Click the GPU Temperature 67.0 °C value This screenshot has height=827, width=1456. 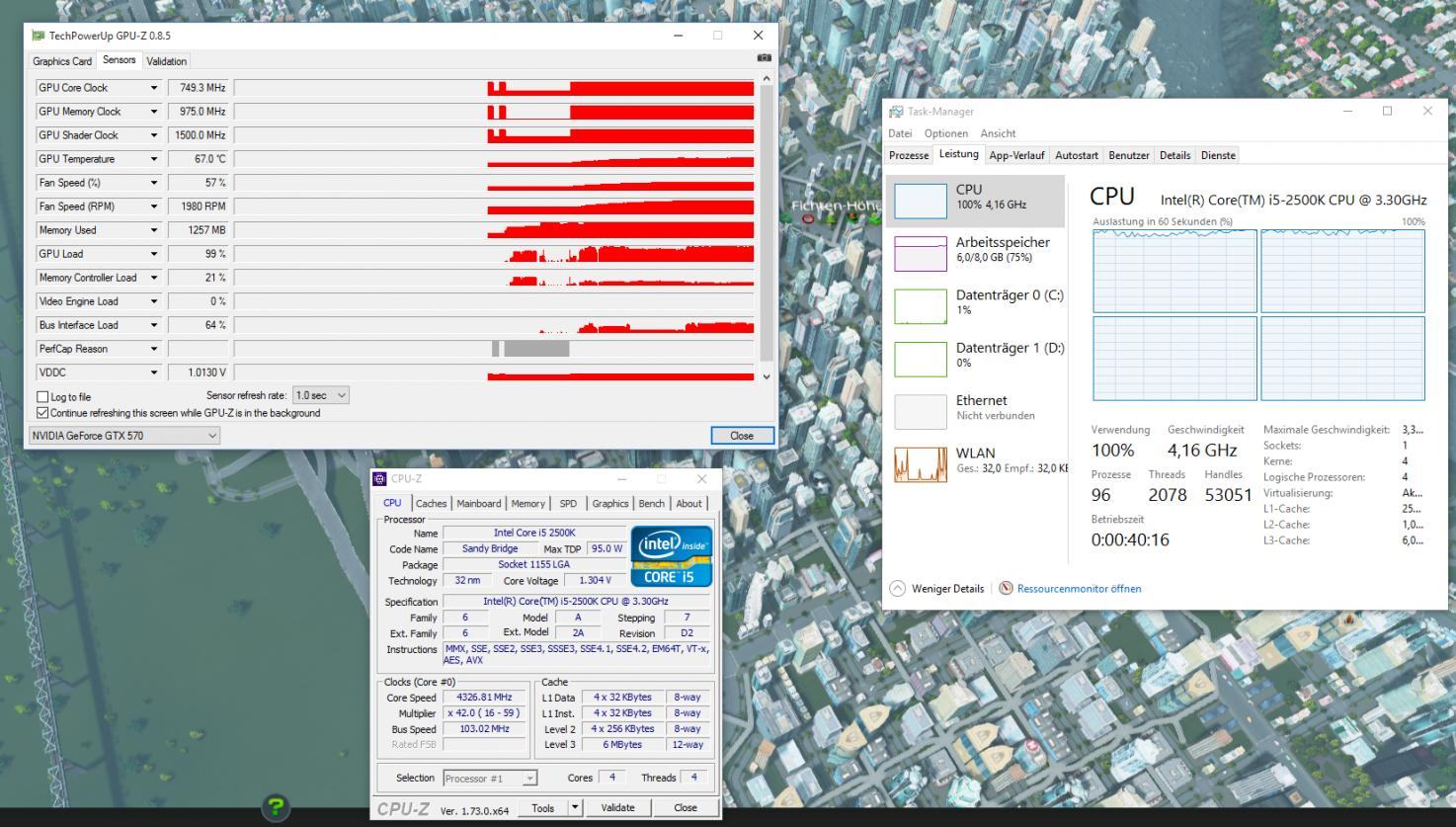[198, 159]
